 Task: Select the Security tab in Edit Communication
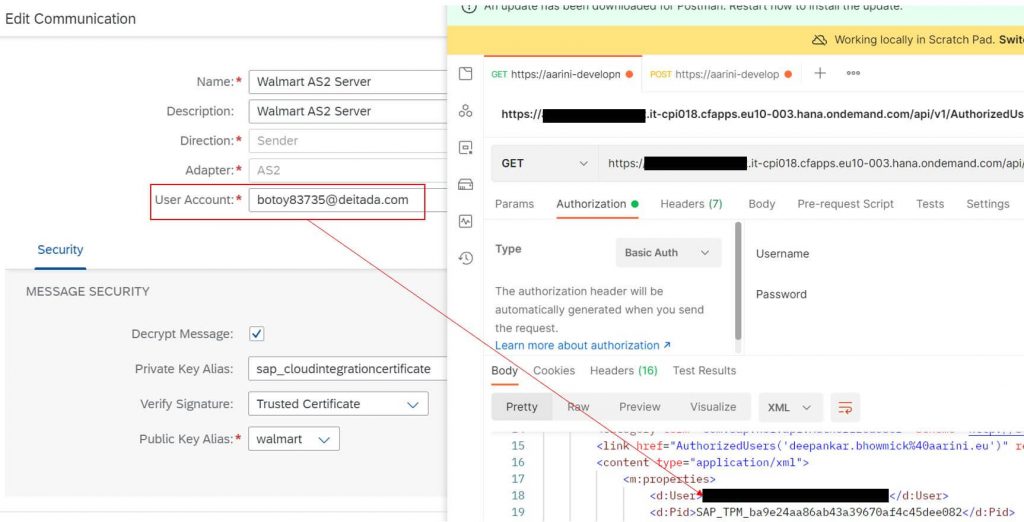[60, 250]
